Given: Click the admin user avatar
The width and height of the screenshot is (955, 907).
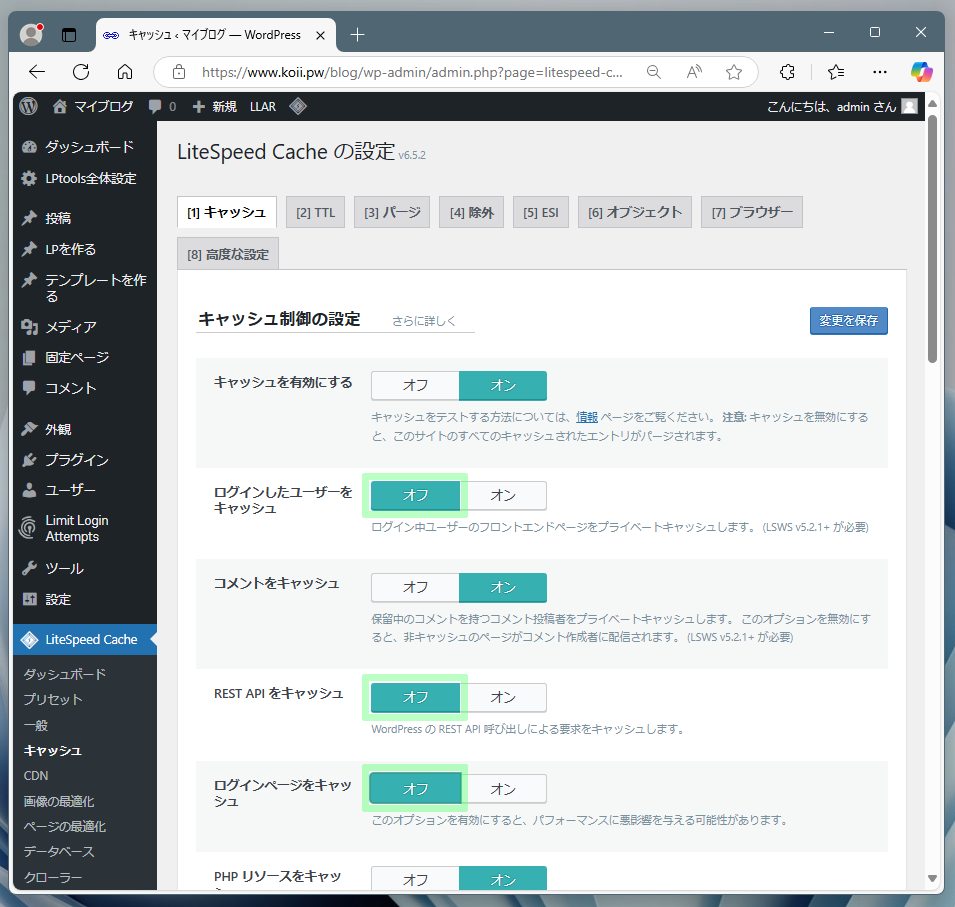Looking at the screenshot, I should [x=909, y=107].
